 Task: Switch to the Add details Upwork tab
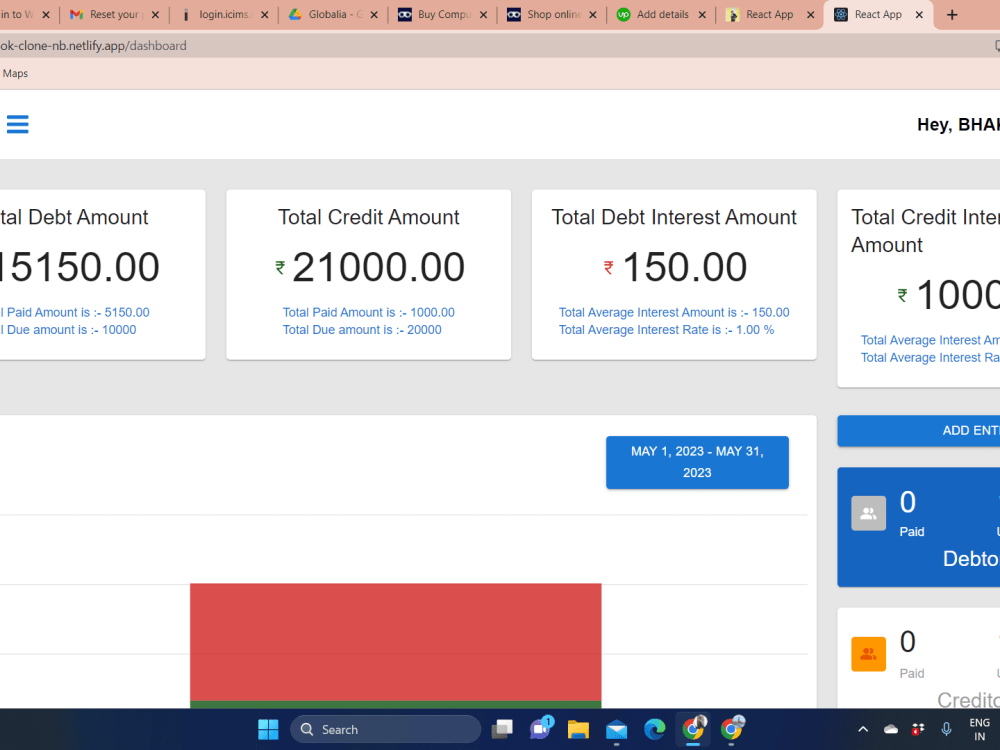pos(660,14)
